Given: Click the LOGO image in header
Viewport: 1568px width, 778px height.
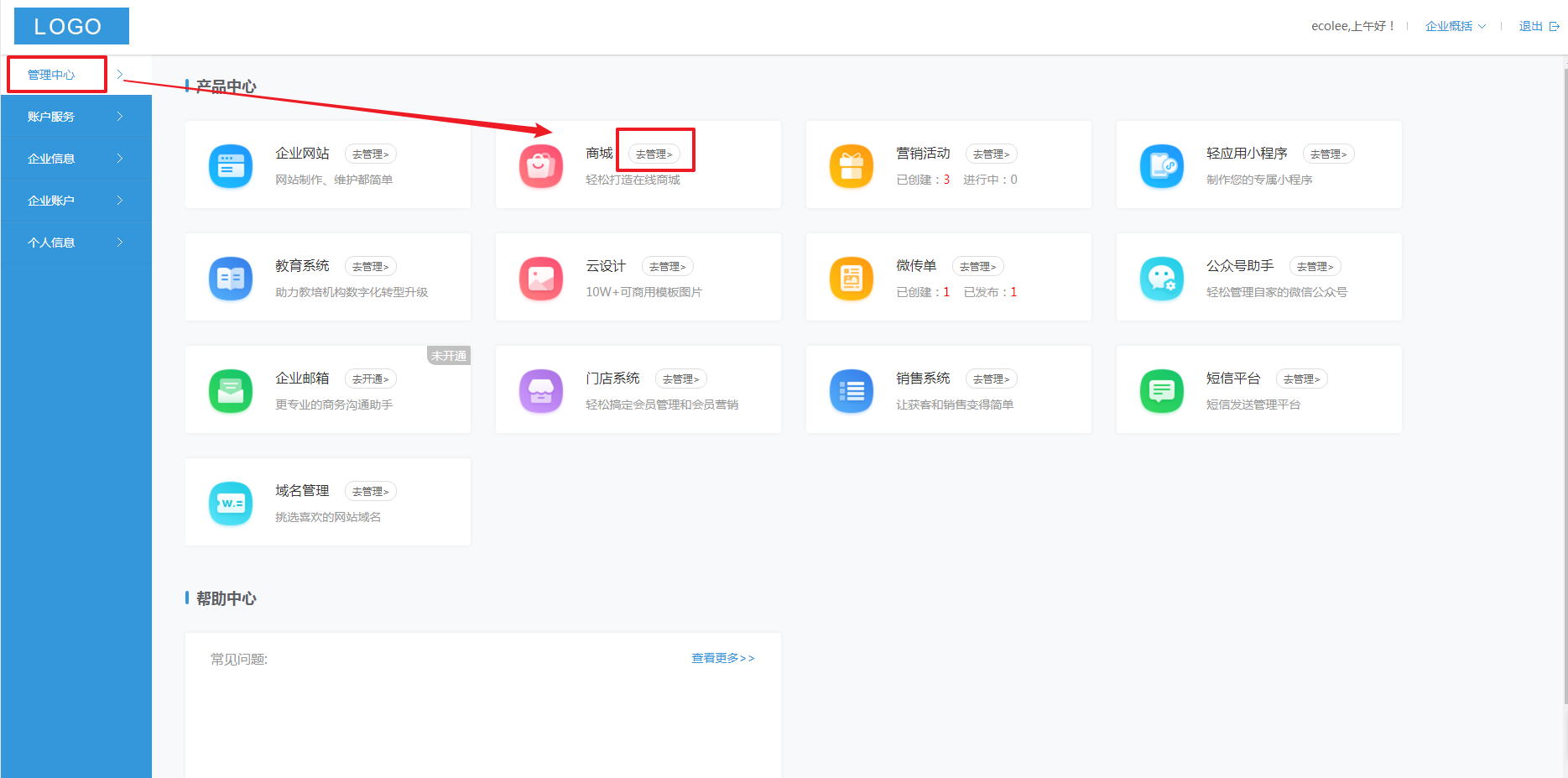Looking at the screenshot, I should pos(71,26).
